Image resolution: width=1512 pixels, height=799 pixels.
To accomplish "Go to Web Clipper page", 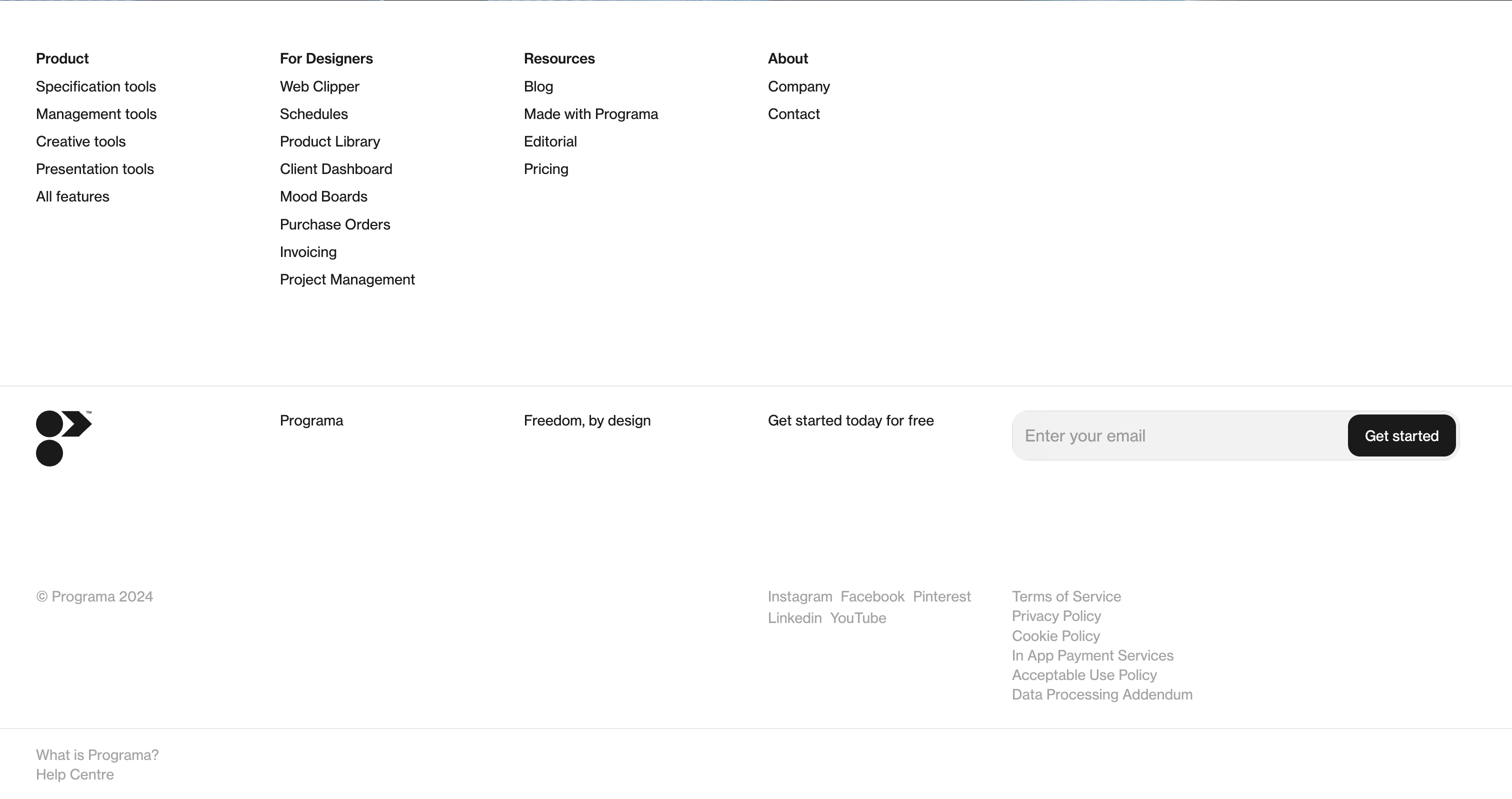I will click(x=319, y=86).
